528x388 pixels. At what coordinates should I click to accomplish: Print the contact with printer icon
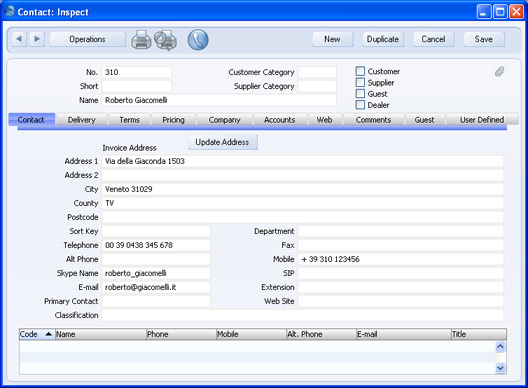click(x=141, y=40)
